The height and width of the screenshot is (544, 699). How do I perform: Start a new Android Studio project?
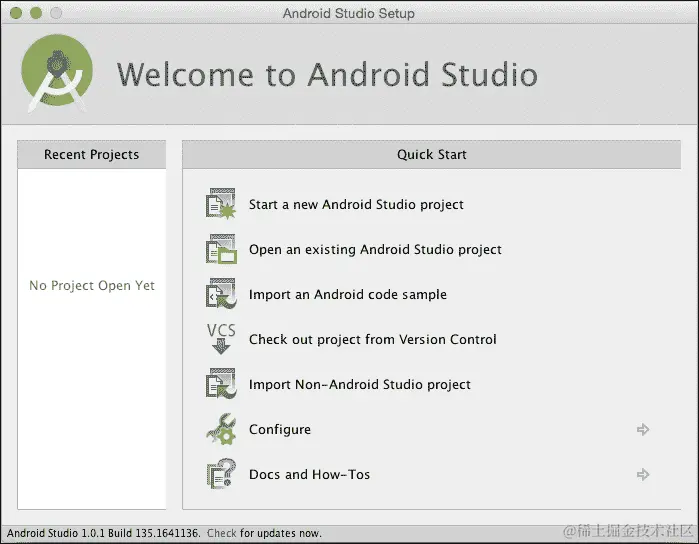click(x=356, y=205)
